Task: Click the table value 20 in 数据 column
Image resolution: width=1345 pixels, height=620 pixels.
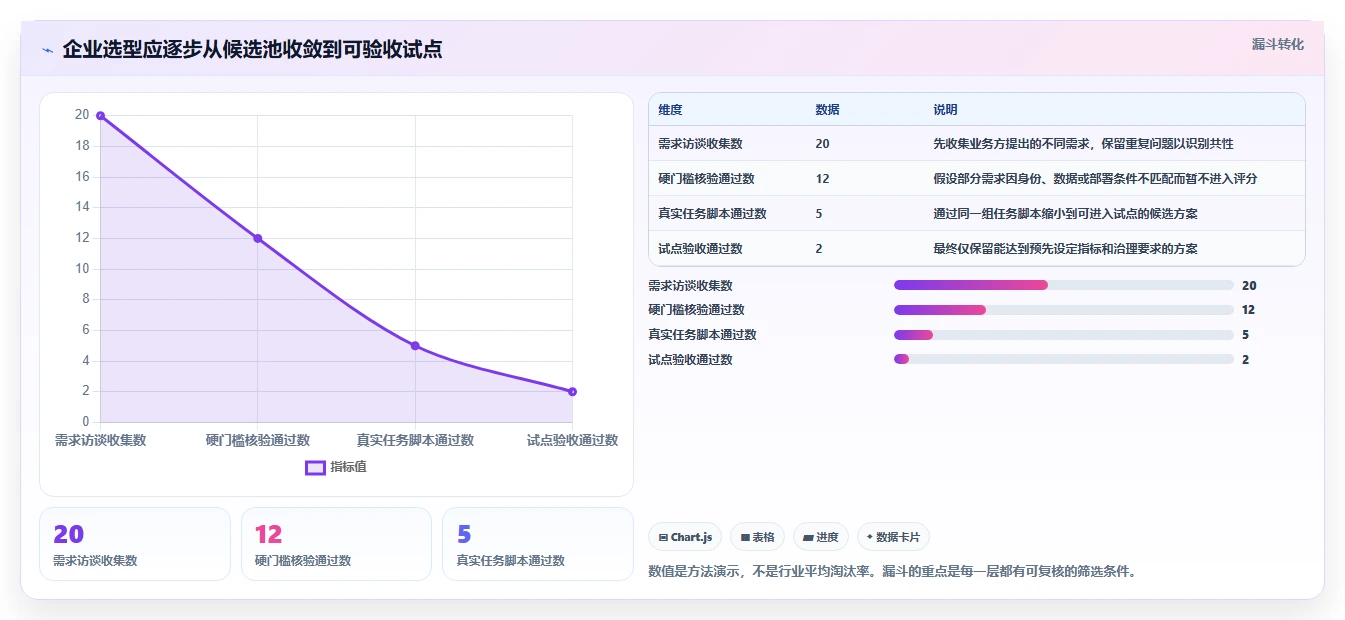Action: click(822, 144)
